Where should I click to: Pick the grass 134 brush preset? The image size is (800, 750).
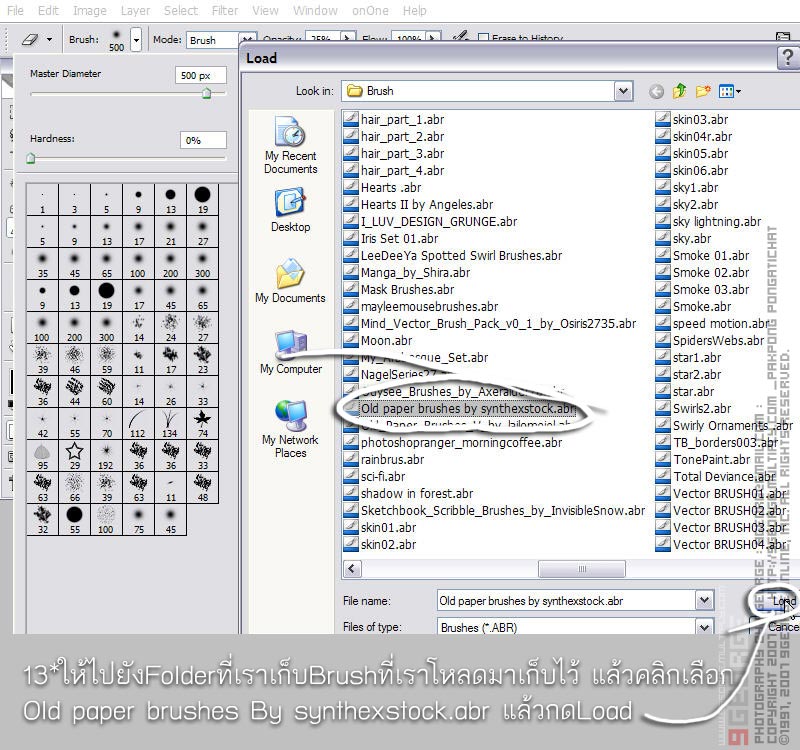tap(170, 423)
